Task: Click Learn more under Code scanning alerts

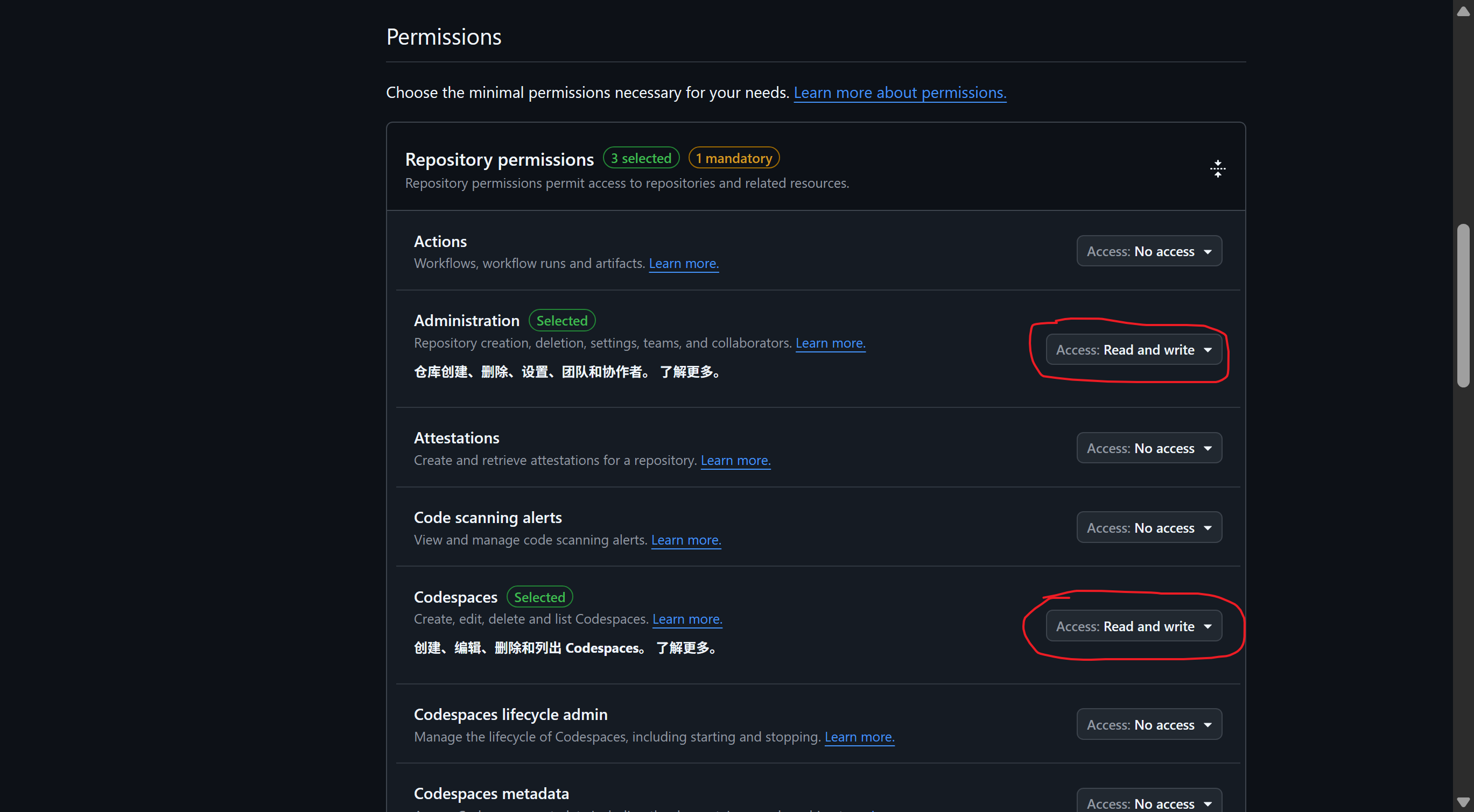Action: [685, 539]
